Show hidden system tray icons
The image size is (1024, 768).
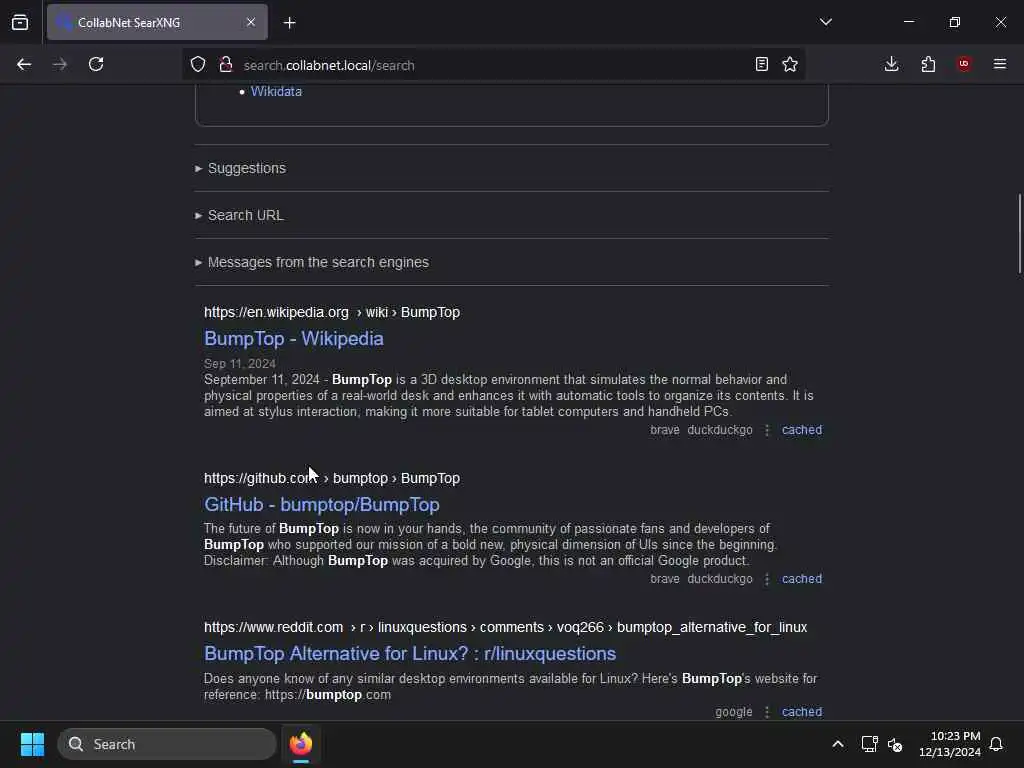click(x=838, y=744)
